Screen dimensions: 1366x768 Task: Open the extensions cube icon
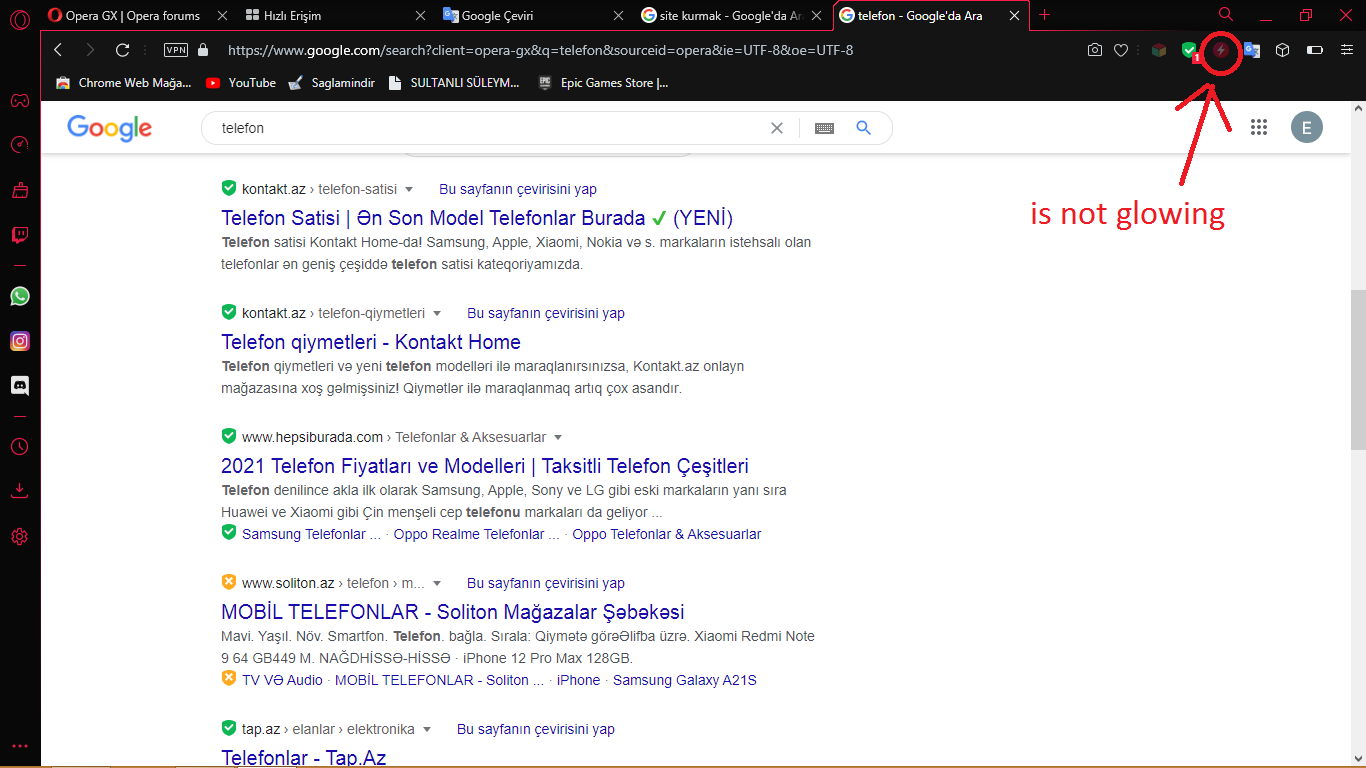(1283, 50)
